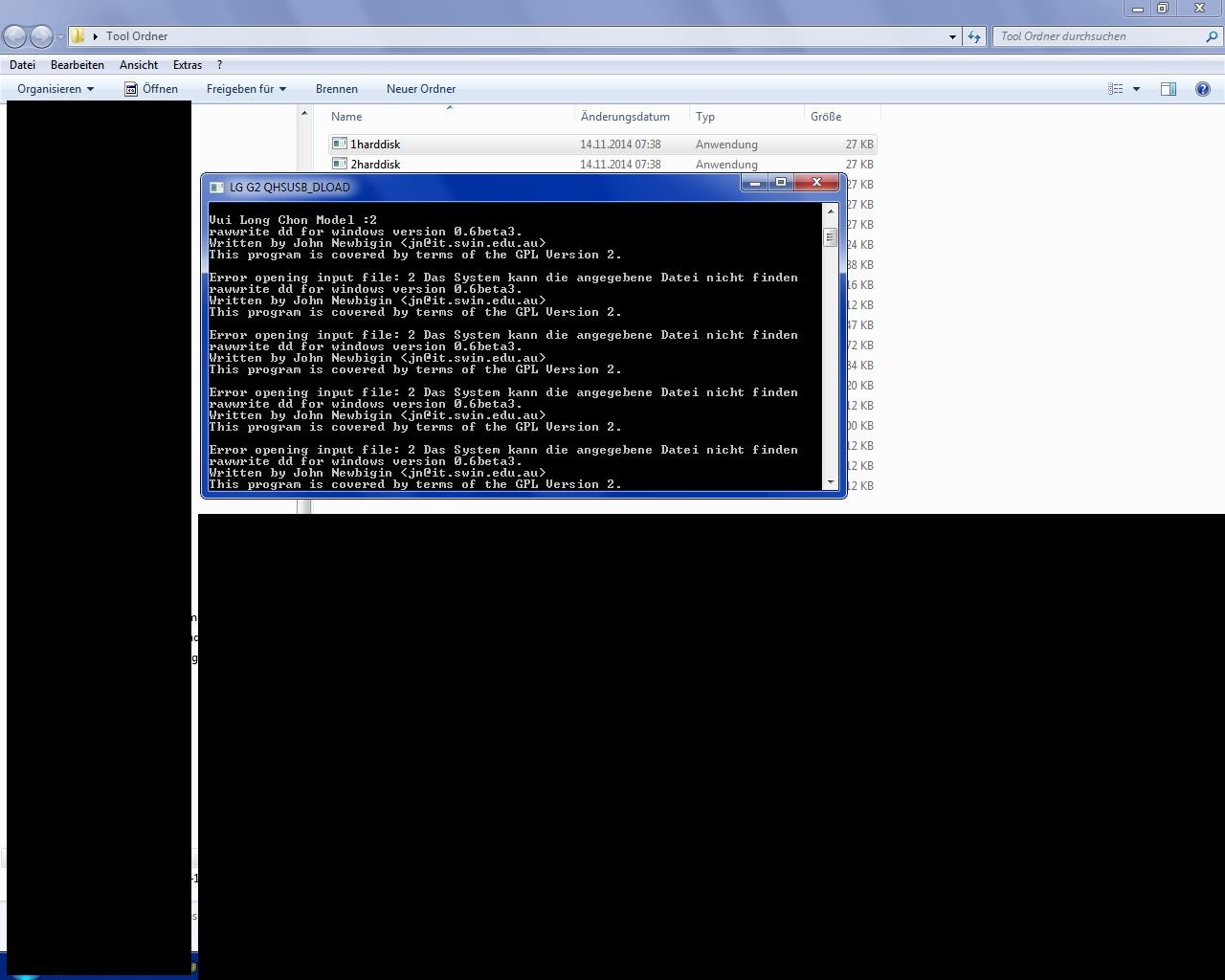Open the view options dropdown arrow
Image resolution: width=1225 pixels, height=980 pixels.
[1136, 89]
